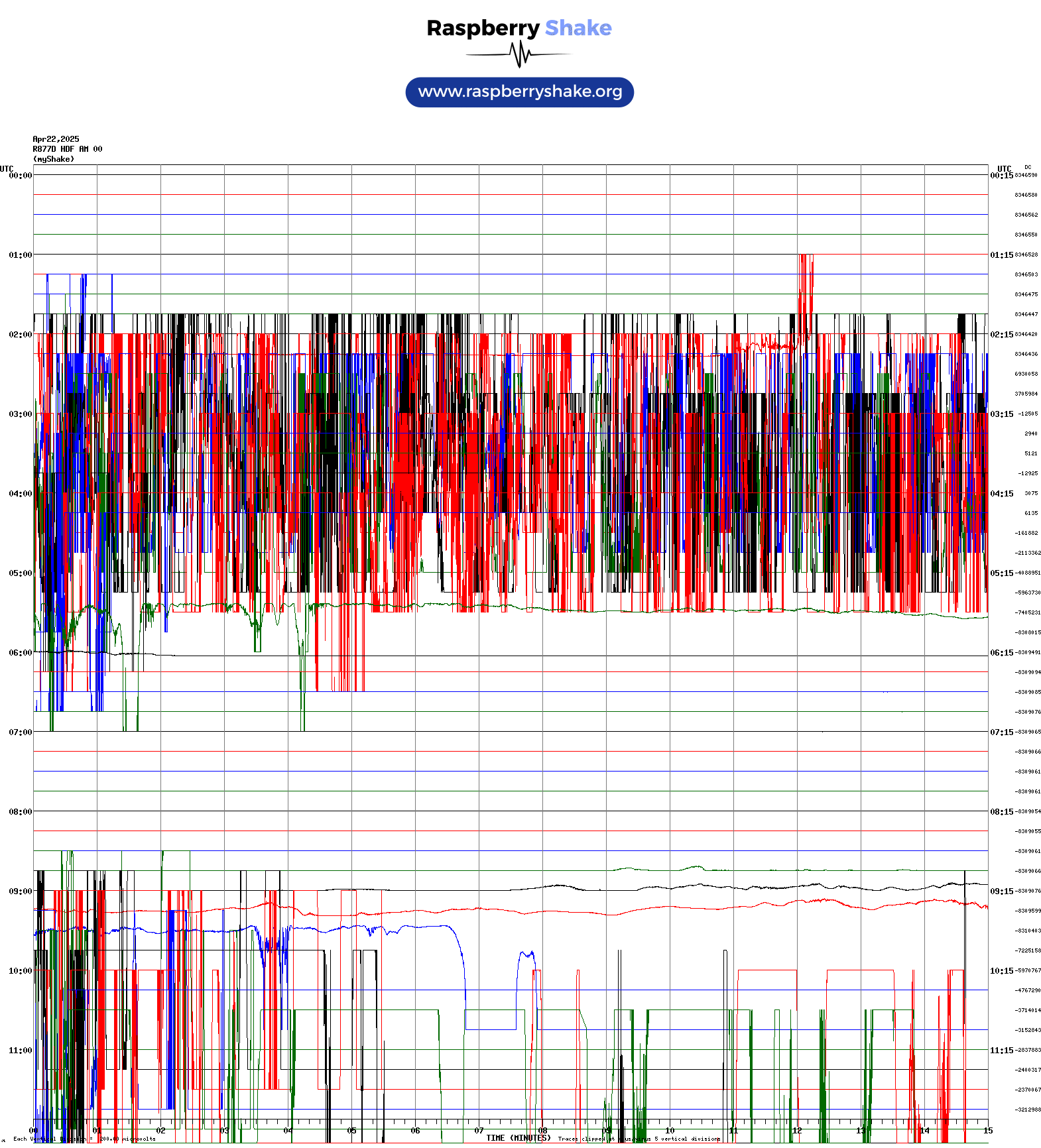The image size is (1041, 1148).
Task: Click the 04:00 UTC row label
Action: [x=20, y=494]
